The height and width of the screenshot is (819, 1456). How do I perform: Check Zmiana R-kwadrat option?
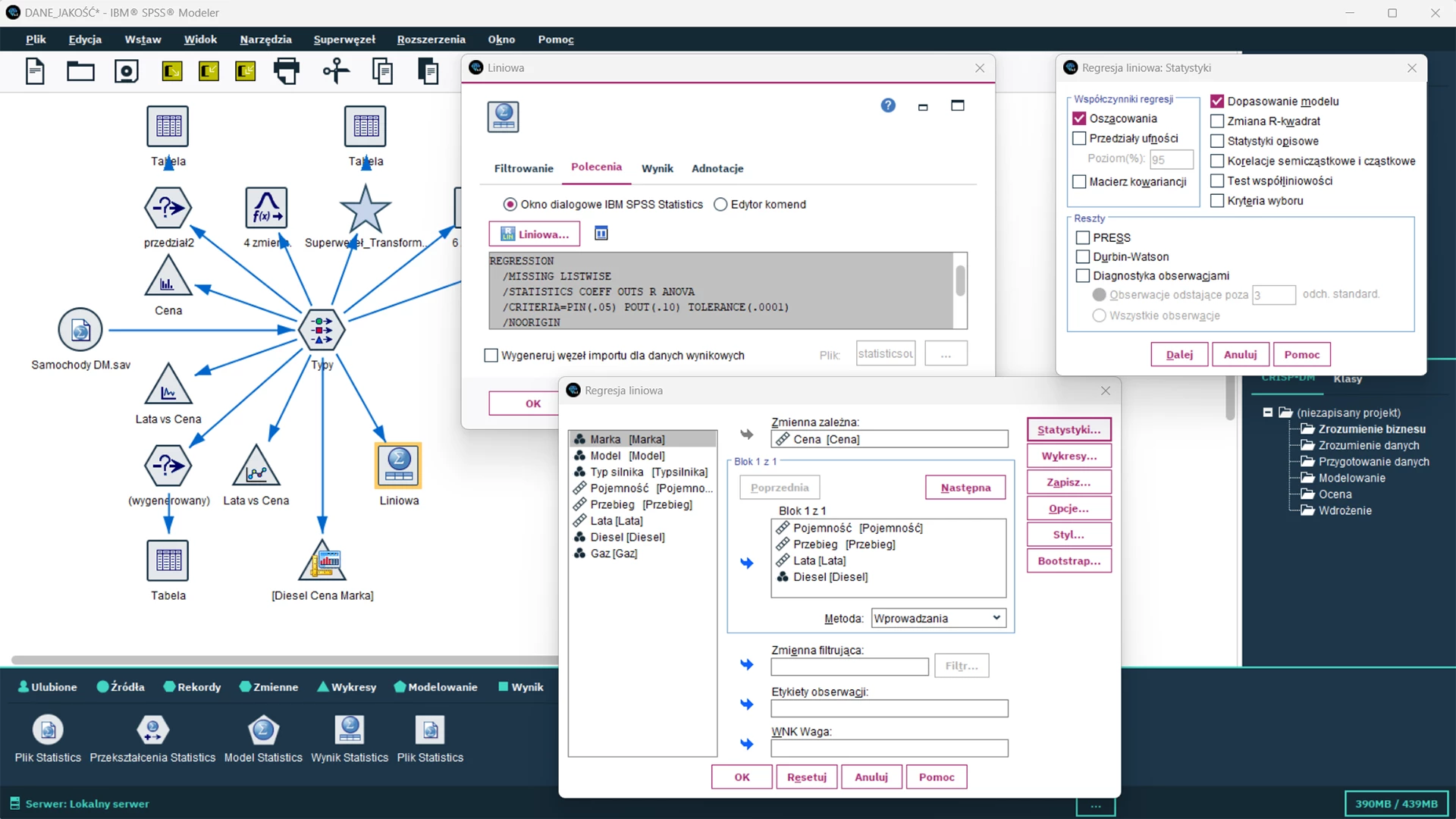click(1217, 121)
